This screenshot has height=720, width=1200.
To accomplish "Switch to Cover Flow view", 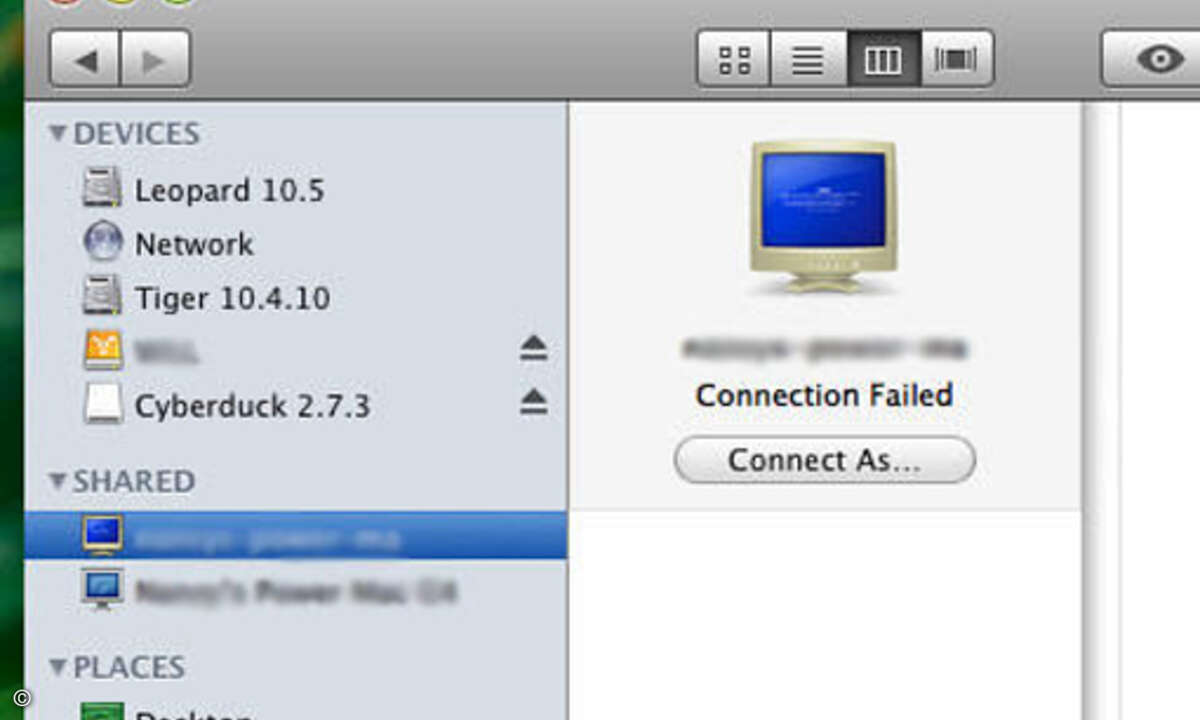I will click(956, 59).
